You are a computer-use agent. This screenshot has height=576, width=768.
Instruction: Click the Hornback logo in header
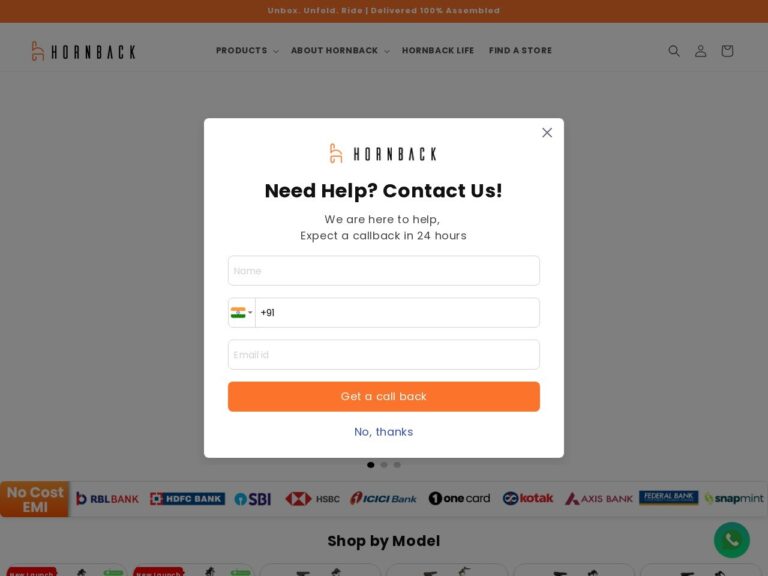(83, 51)
